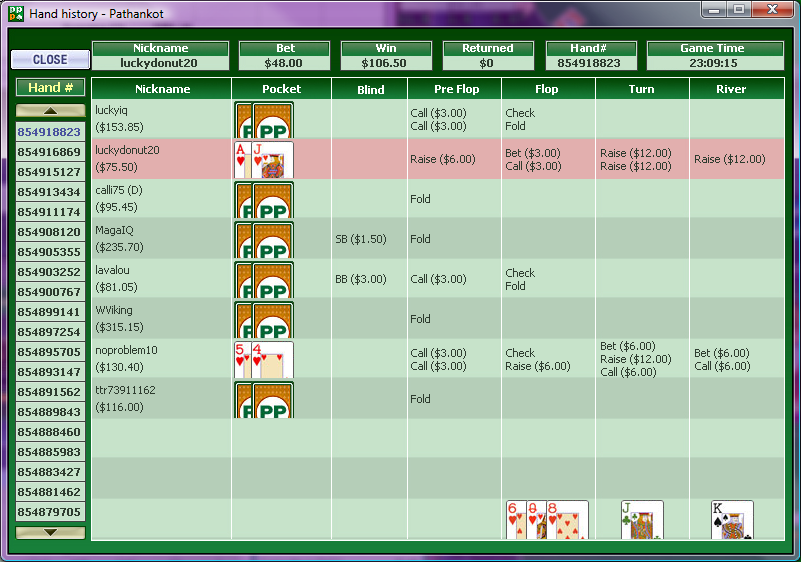Click the Game Time value 23:09:15
This screenshot has width=801, height=562.
tap(714, 63)
